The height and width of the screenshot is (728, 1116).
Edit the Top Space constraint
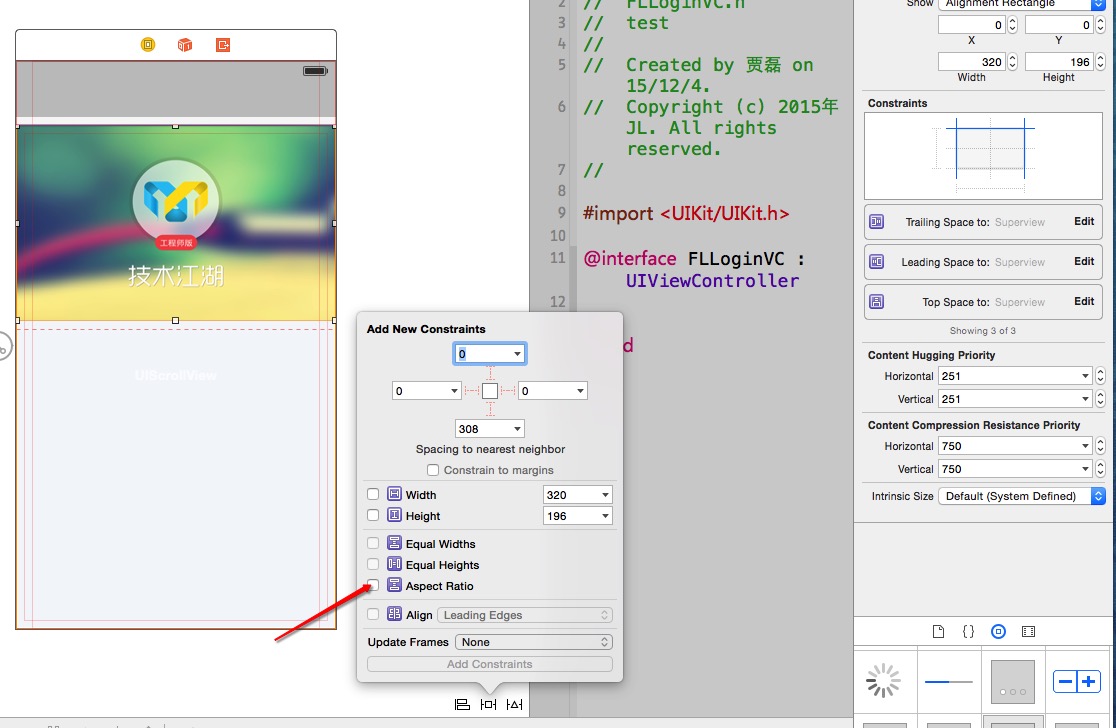click(1084, 301)
